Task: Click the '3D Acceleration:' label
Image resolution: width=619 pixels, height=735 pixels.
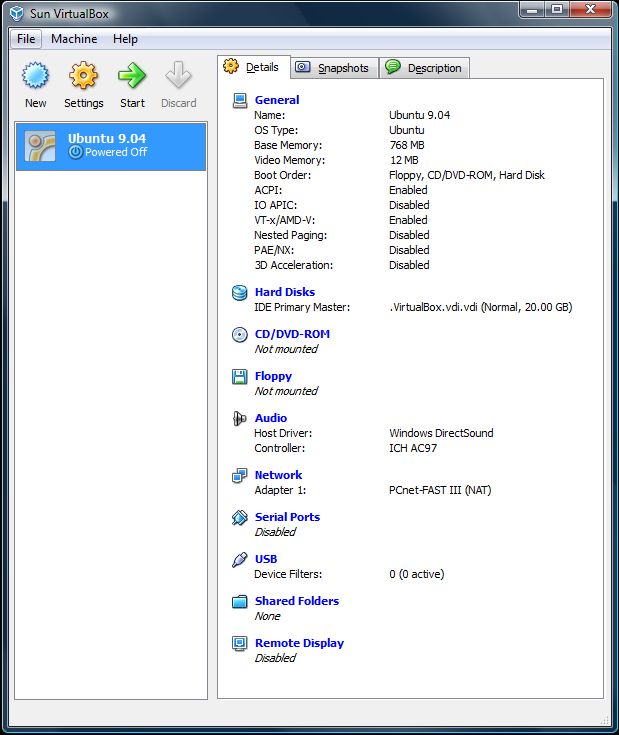Action: click(294, 265)
